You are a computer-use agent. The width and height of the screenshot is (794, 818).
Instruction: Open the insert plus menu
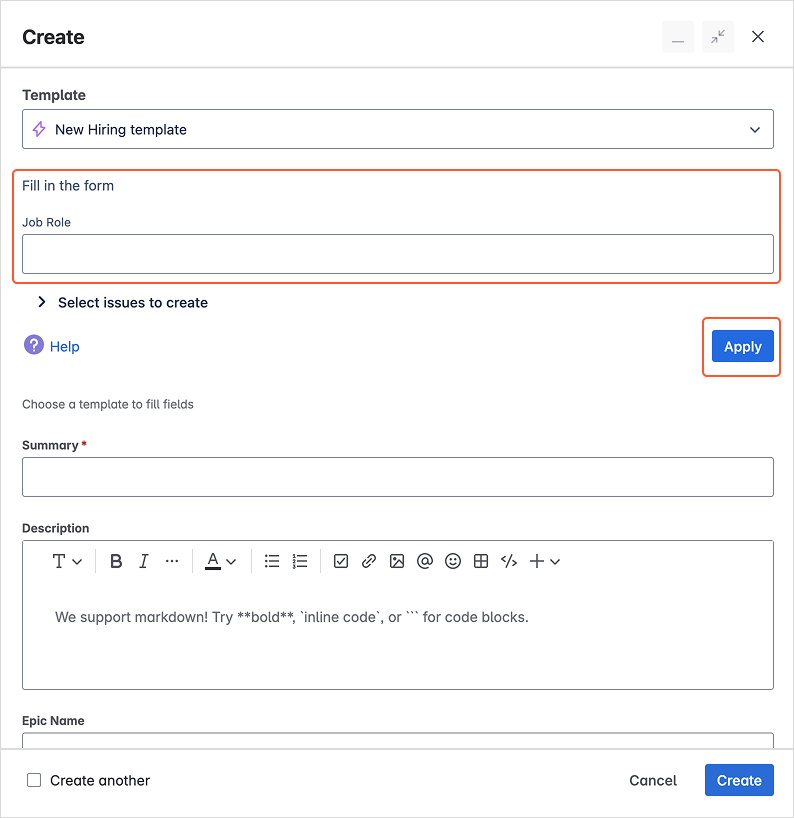click(x=544, y=561)
